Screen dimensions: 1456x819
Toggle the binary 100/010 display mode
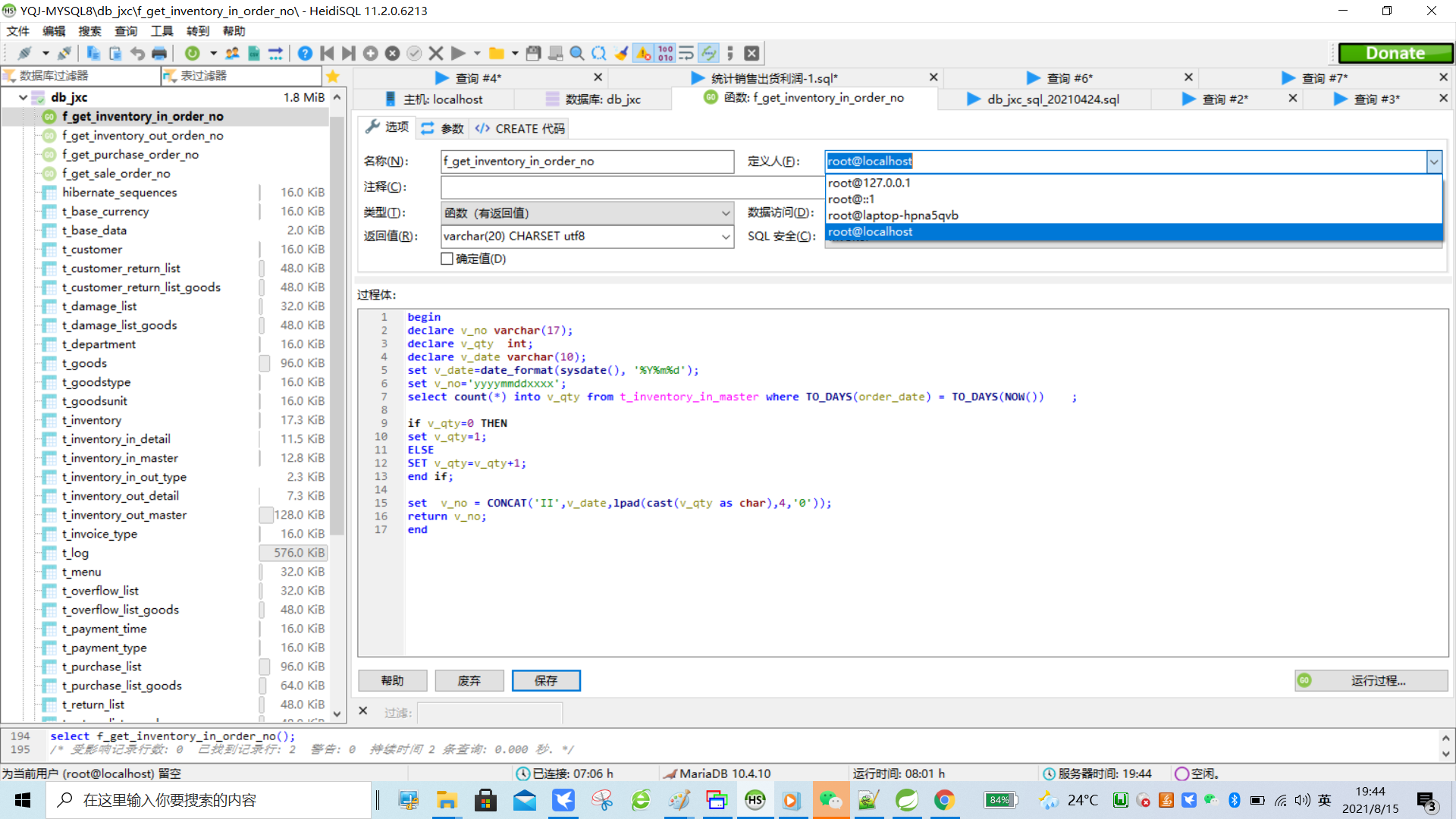pos(665,53)
